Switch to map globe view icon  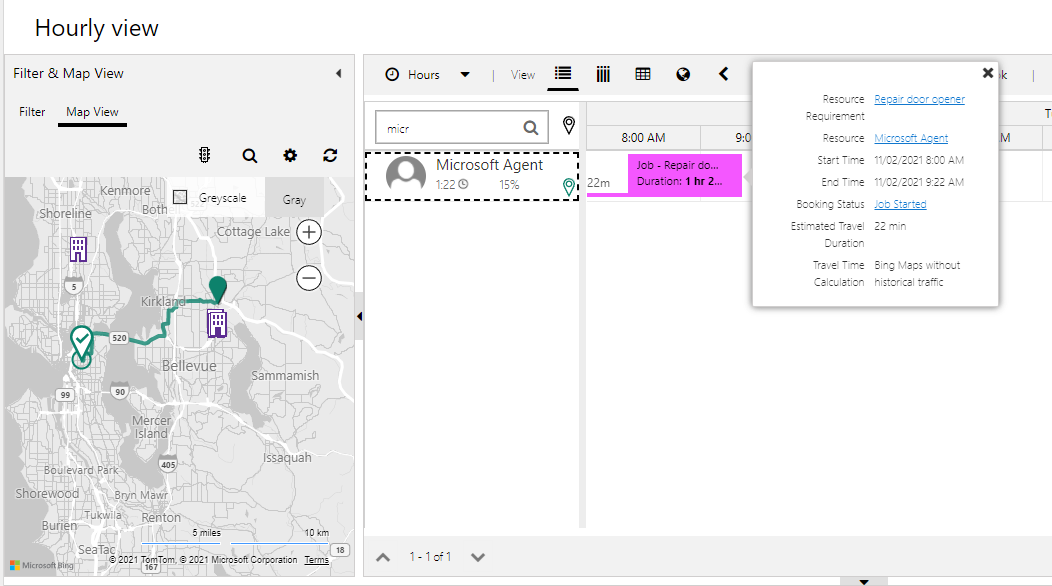tap(683, 75)
